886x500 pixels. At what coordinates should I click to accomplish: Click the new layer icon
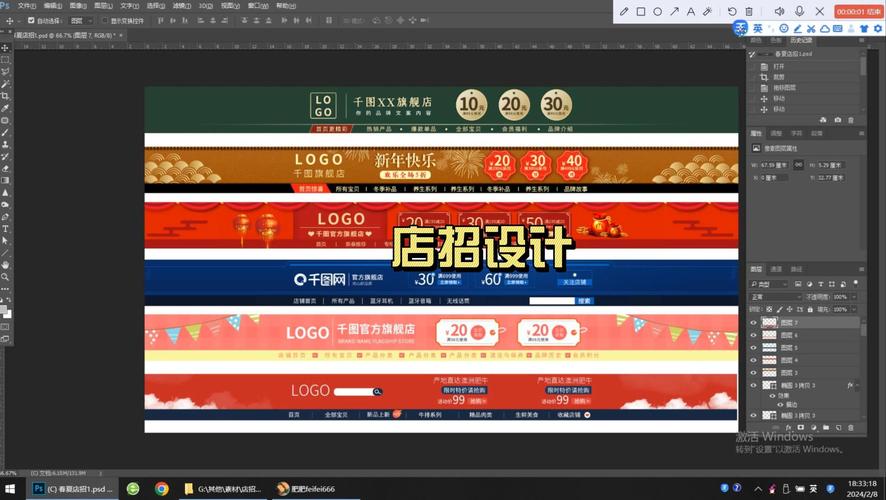click(839, 428)
